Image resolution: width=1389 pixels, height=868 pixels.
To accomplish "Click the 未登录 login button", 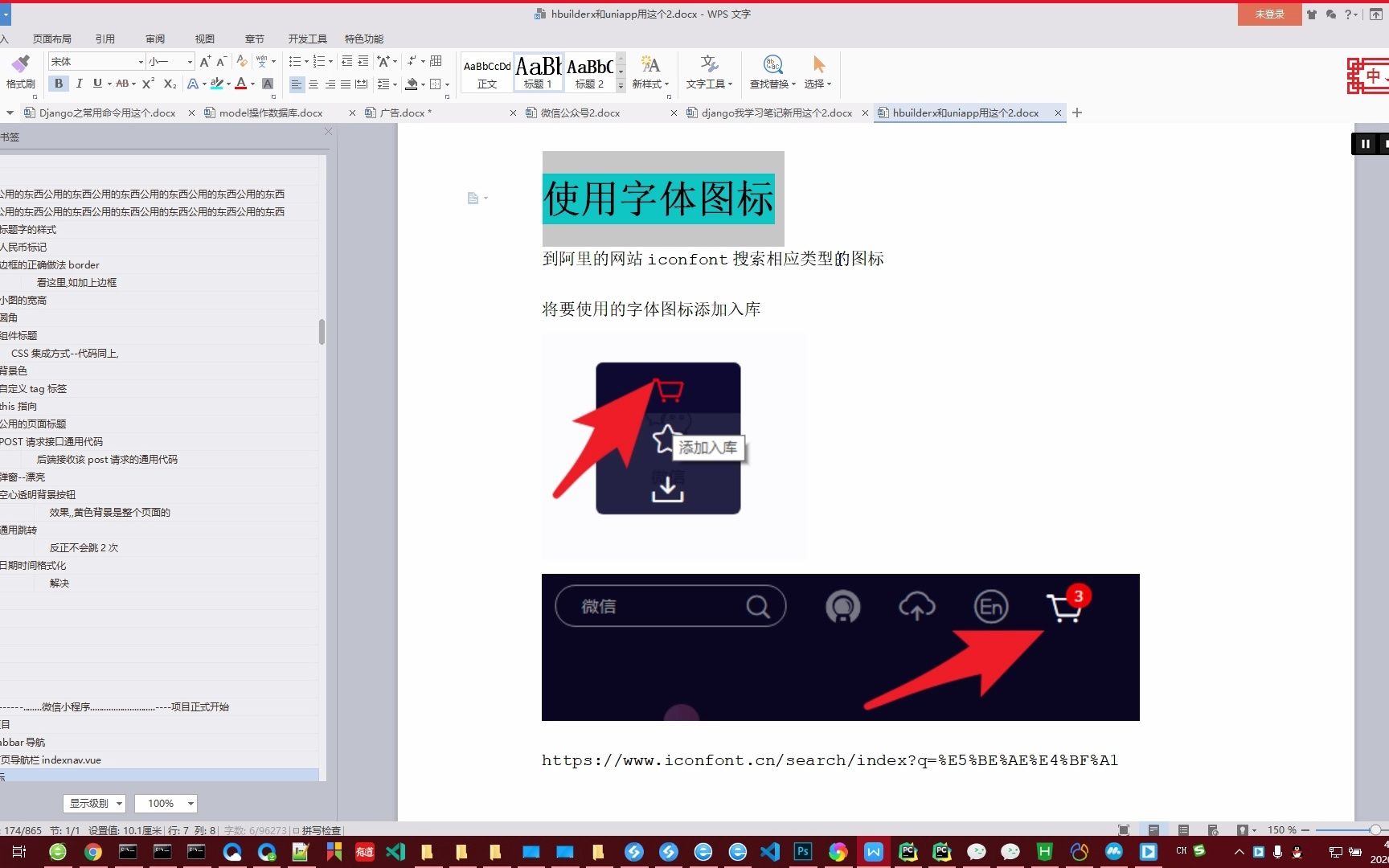I will tap(1268, 14).
